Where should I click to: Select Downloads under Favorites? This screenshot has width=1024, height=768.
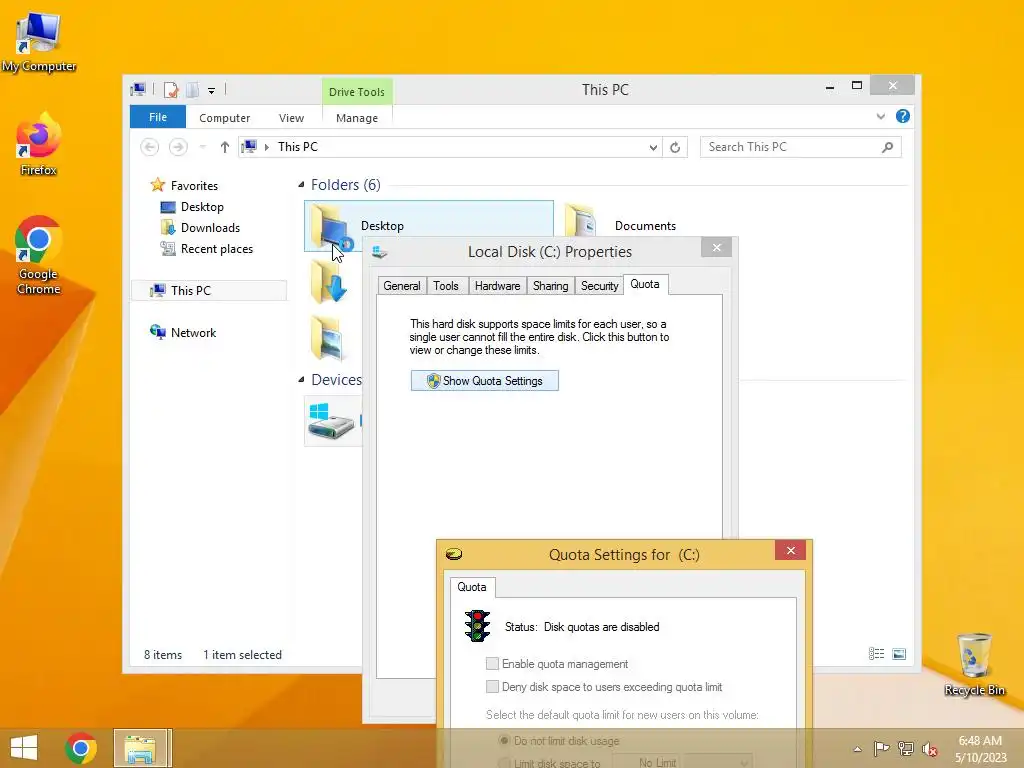[210, 228]
